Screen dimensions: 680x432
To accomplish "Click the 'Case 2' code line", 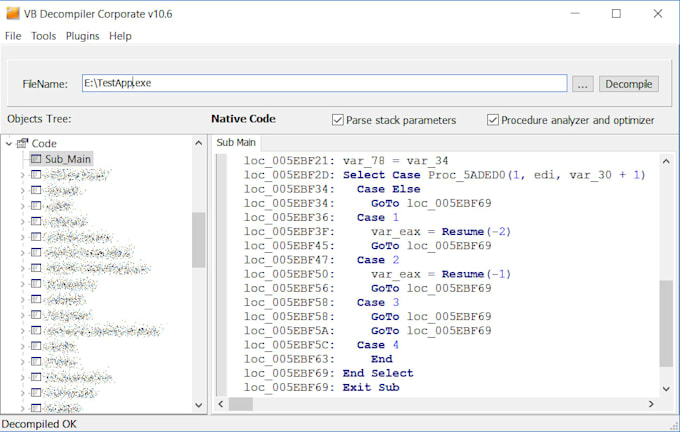I will point(321,260).
